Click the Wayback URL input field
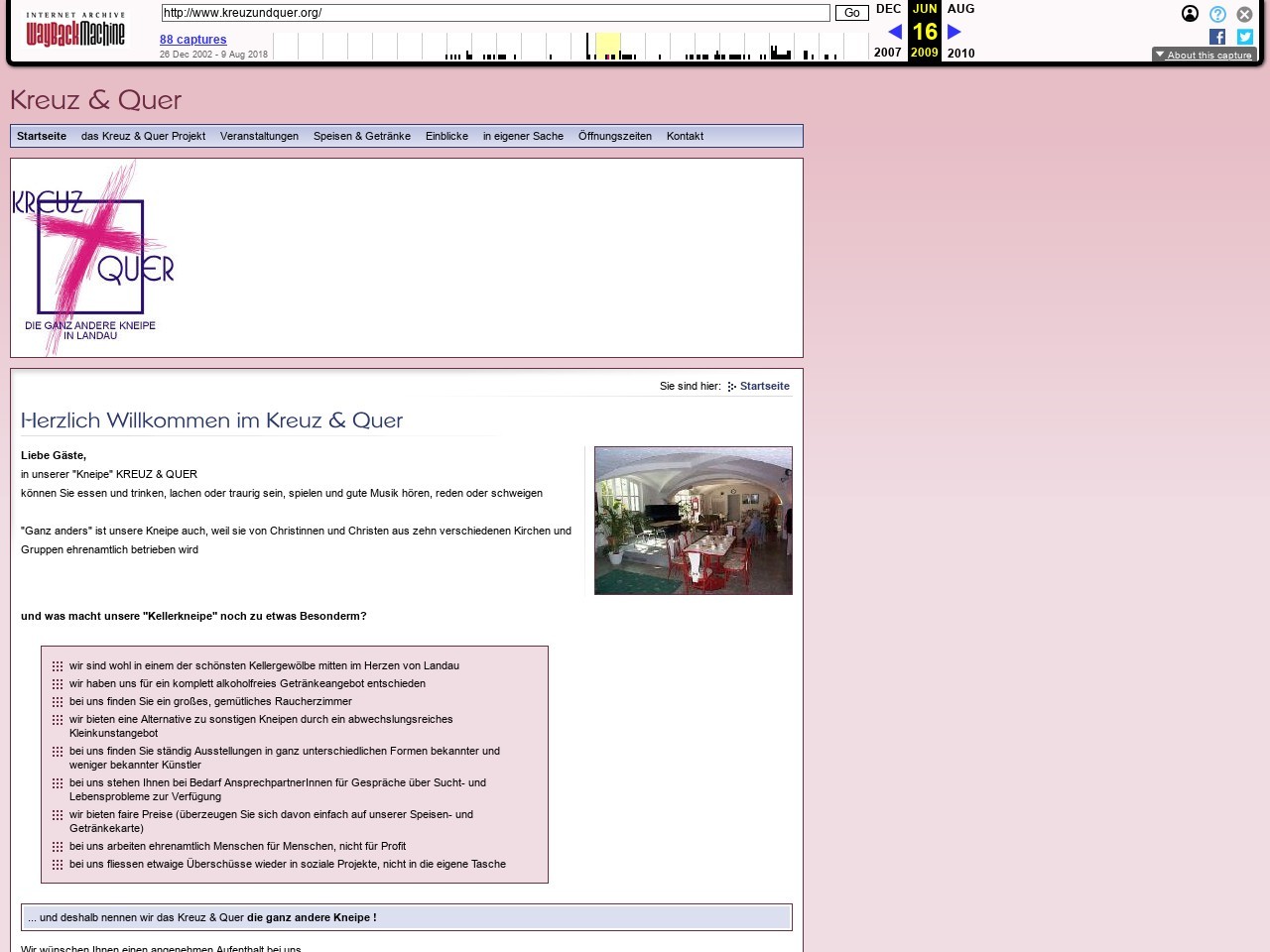1270x952 pixels. click(x=495, y=13)
